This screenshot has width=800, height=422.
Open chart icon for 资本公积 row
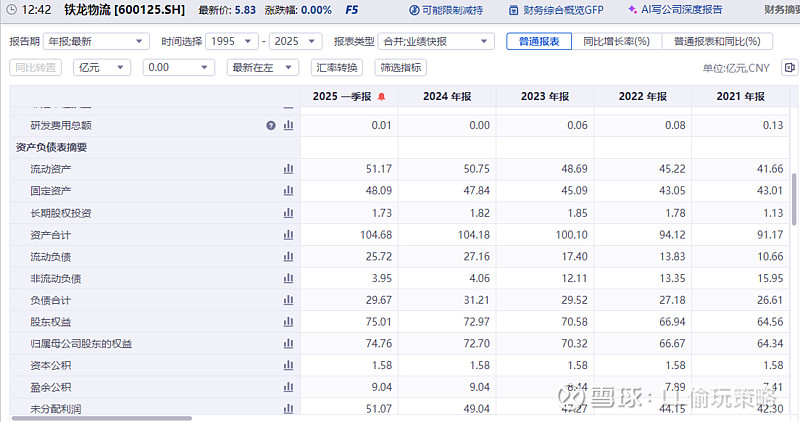pos(288,365)
